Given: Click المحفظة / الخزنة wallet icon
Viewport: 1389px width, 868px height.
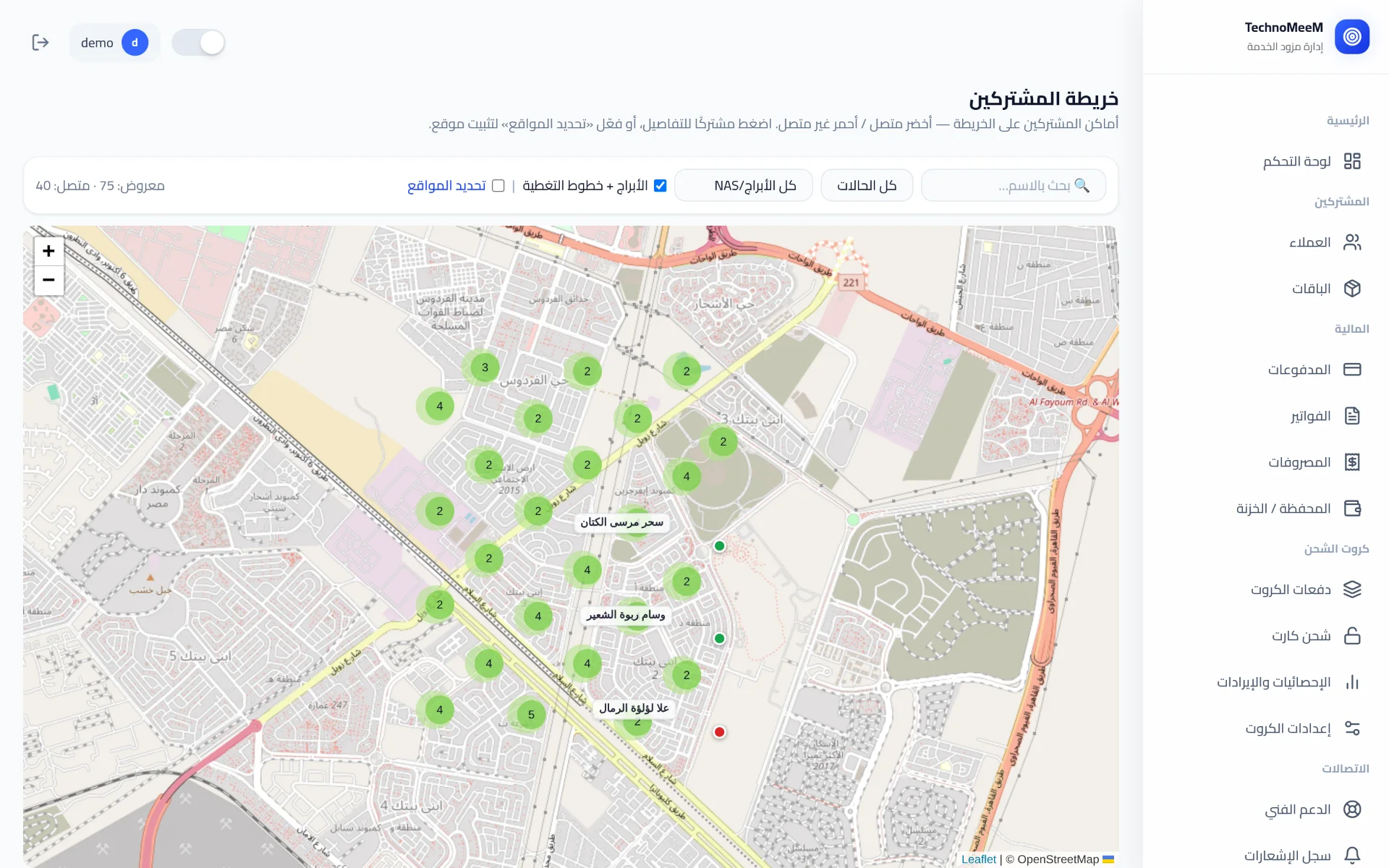Looking at the screenshot, I should (1351, 509).
